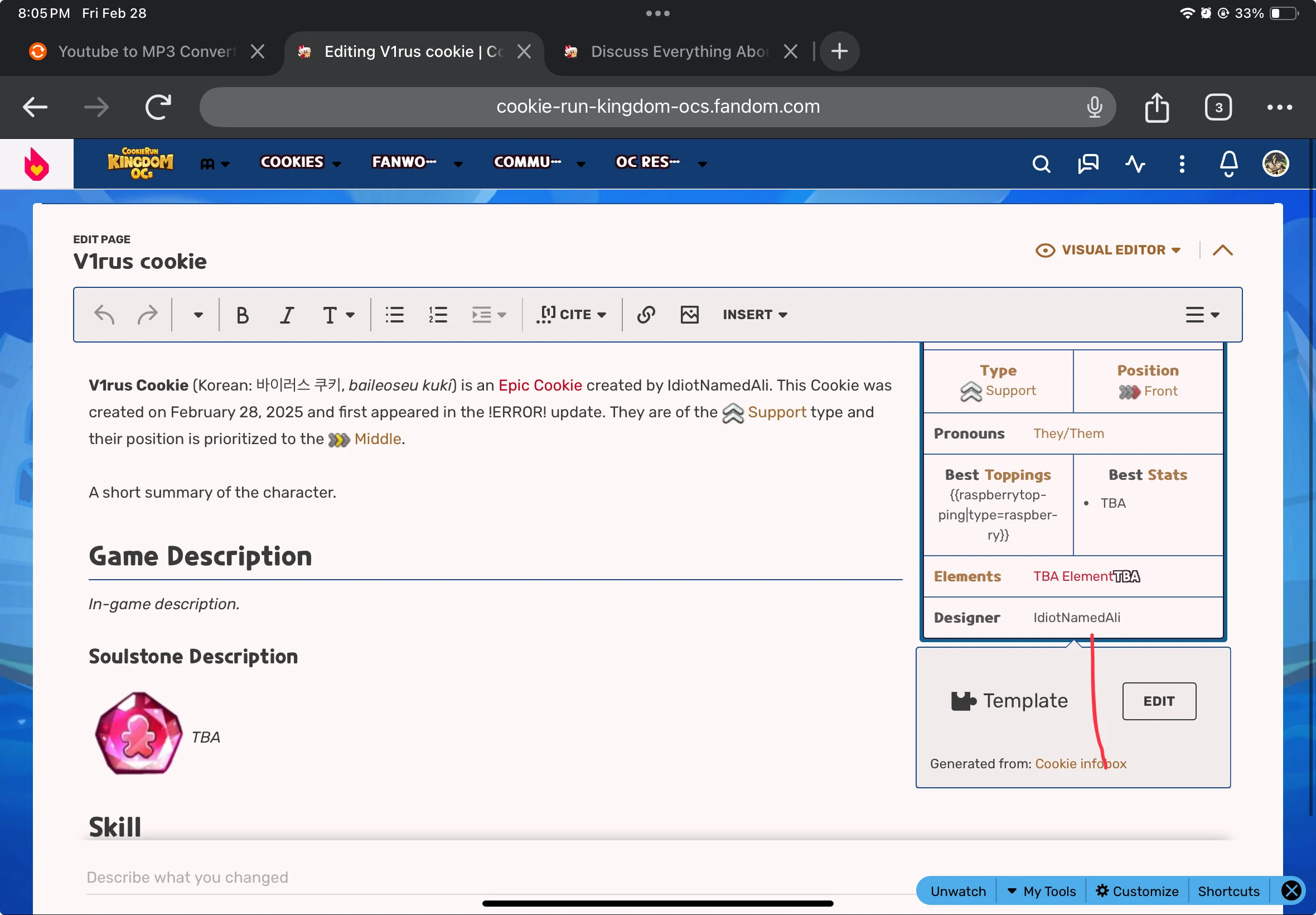Open the Cookie infobox link
This screenshot has width=1316, height=915.
click(x=1080, y=763)
